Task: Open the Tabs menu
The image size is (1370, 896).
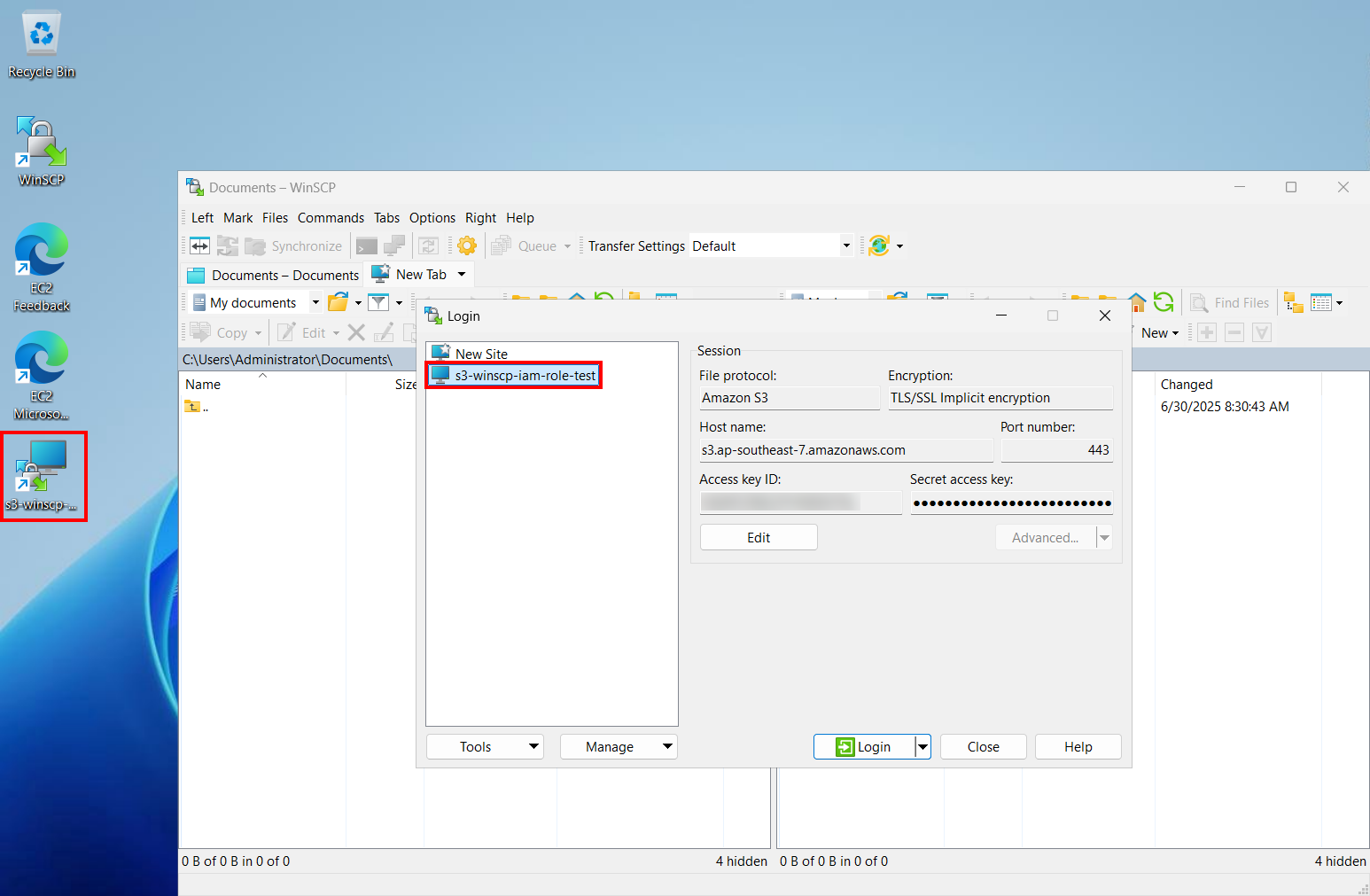Action: coord(386,217)
